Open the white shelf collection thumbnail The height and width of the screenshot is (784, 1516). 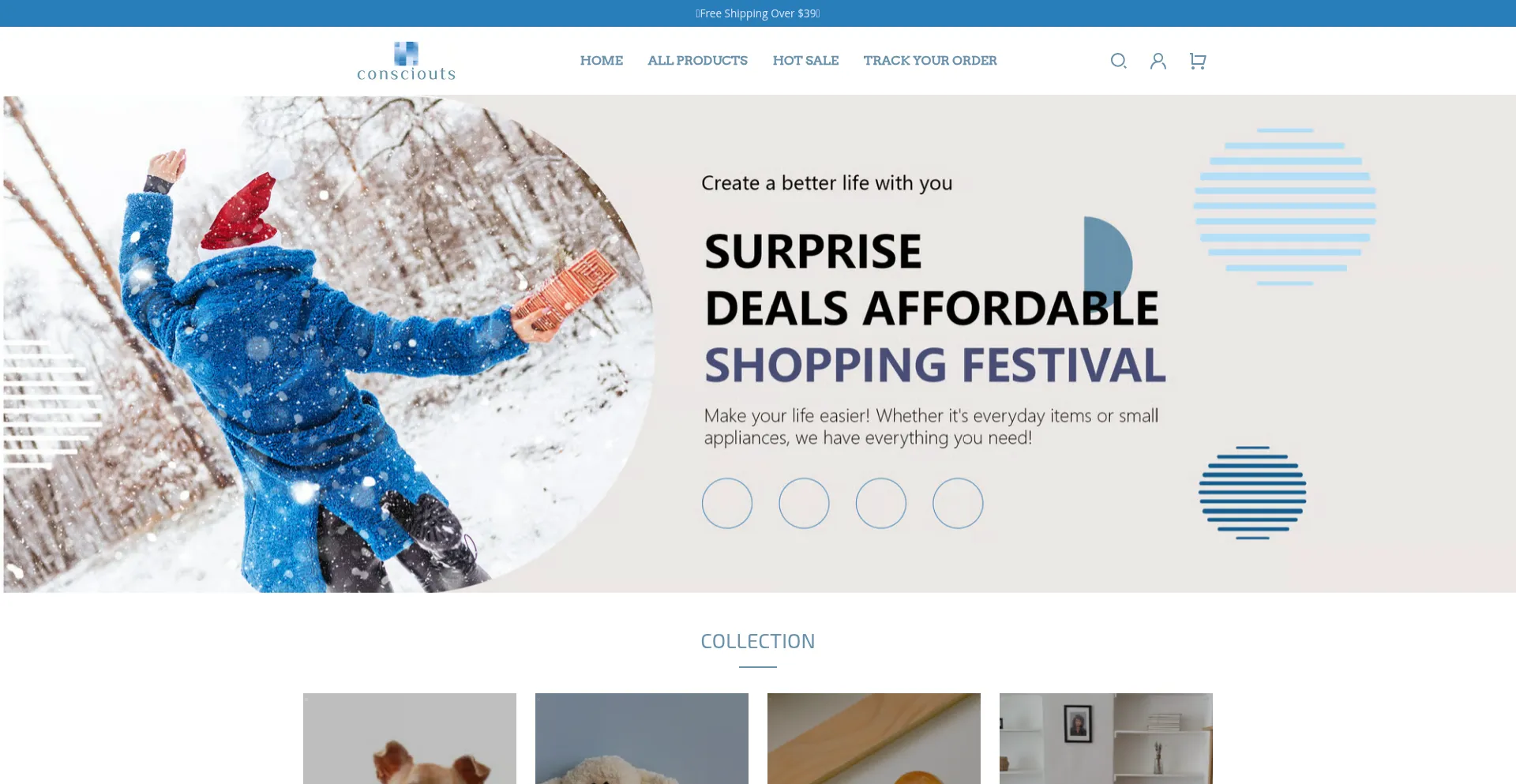point(1106,738)
